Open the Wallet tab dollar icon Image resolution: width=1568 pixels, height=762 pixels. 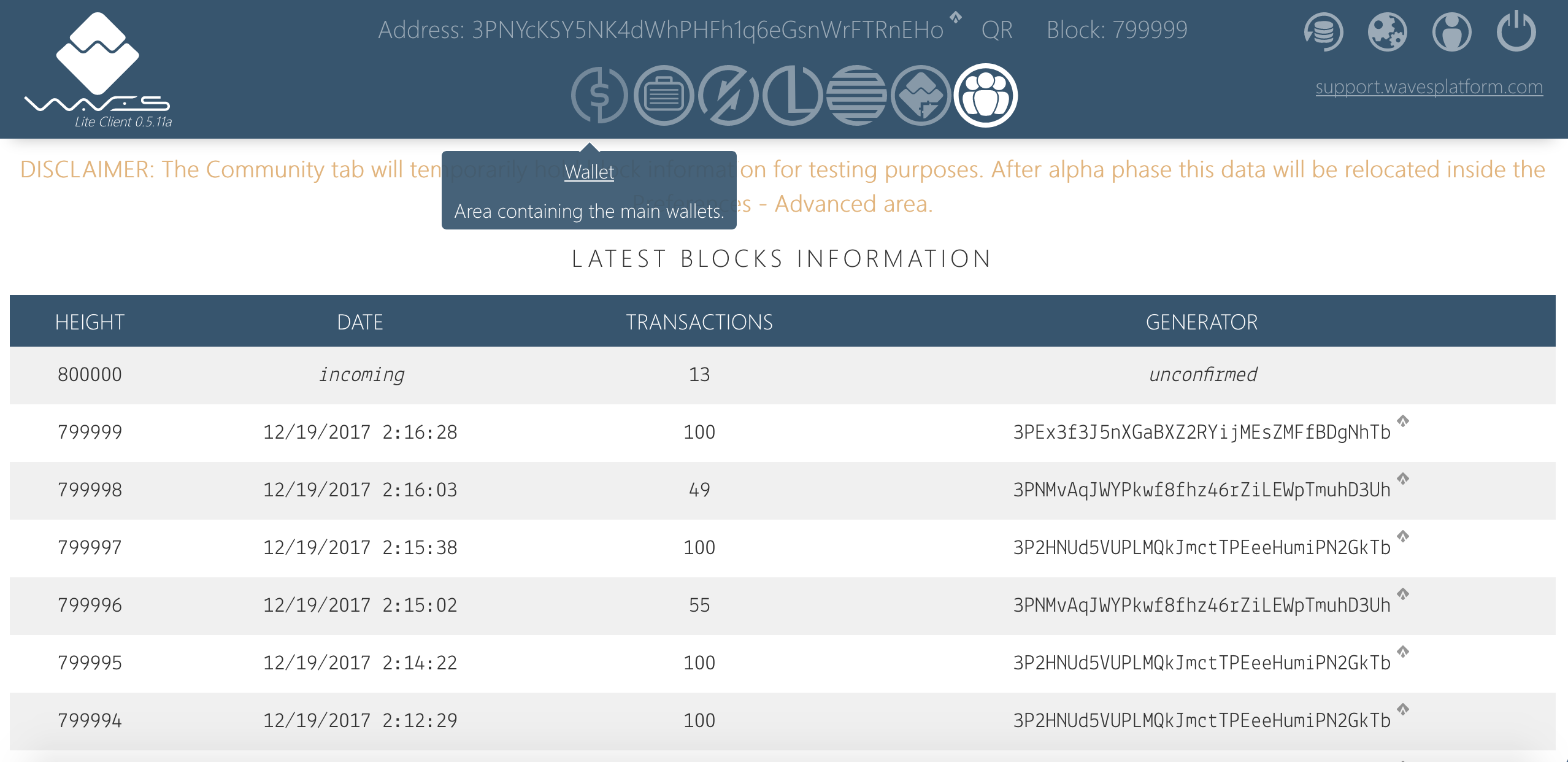(x=599, y=96)
